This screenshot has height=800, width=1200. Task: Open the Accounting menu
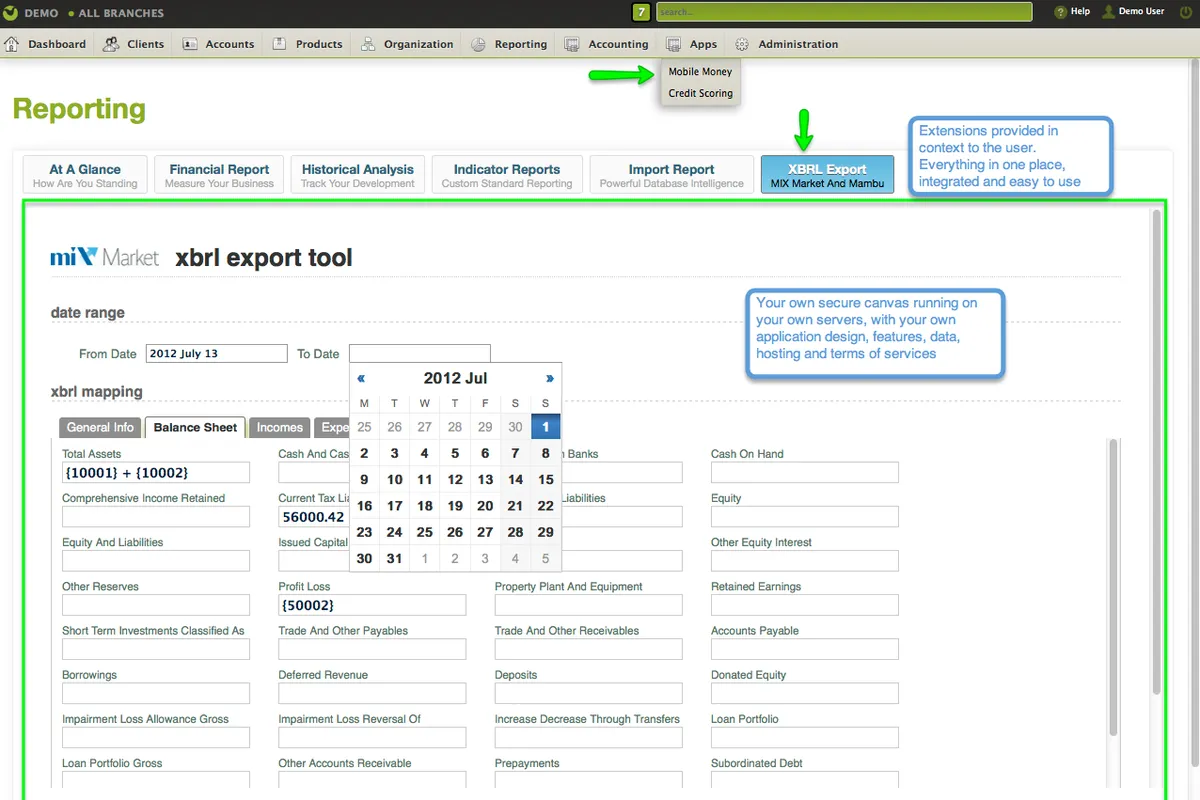[607, 44]
